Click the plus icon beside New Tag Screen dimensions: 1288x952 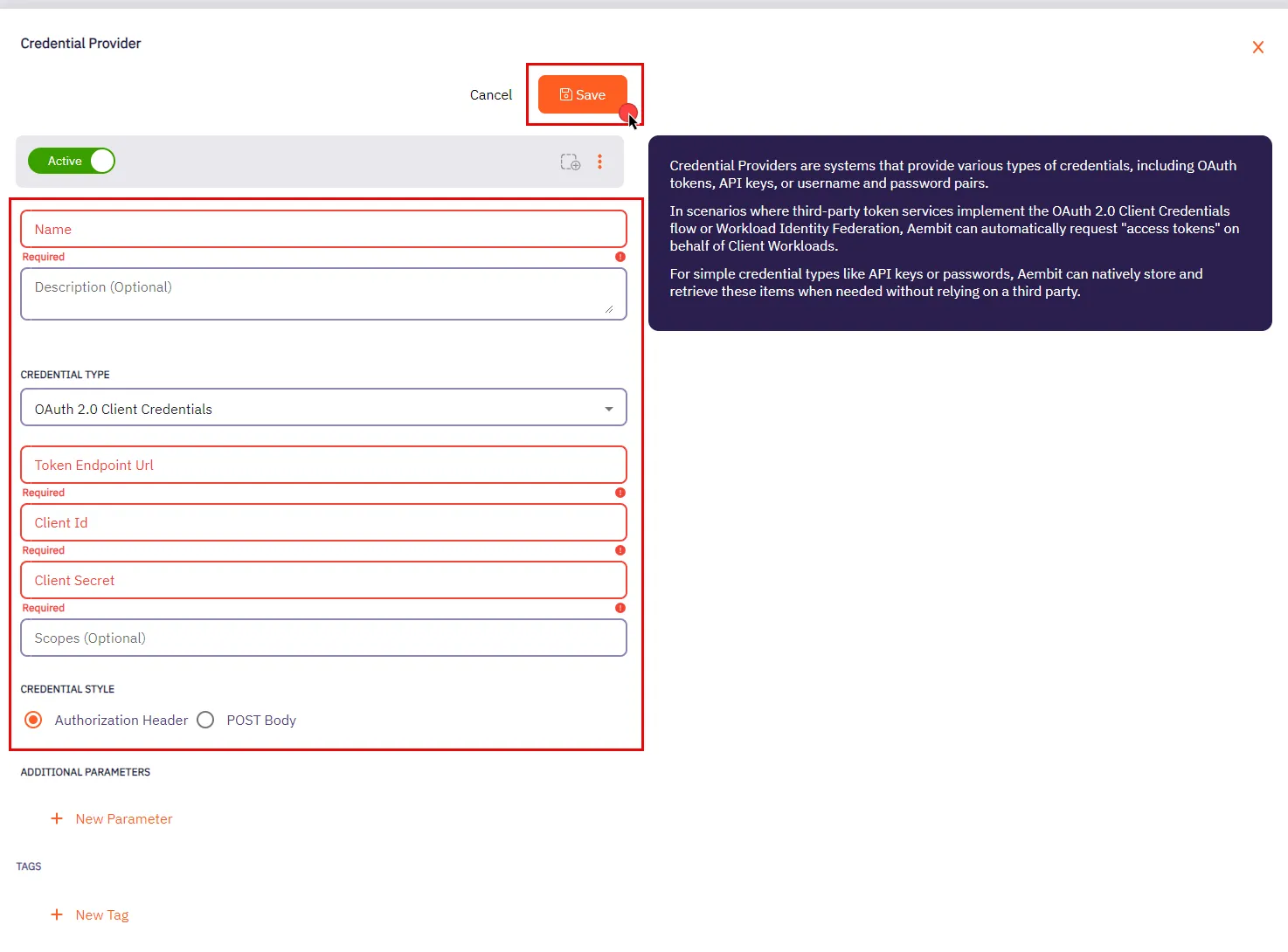pos(57,914)
